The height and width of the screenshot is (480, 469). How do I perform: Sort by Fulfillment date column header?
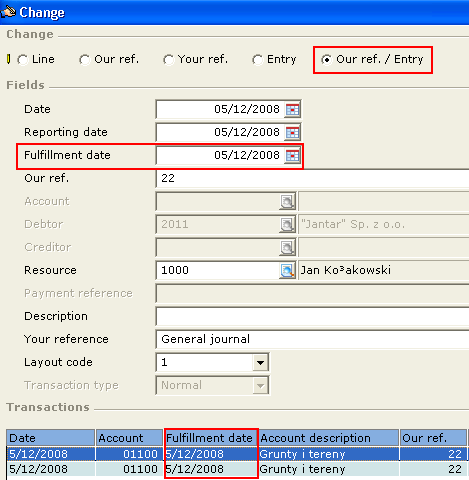point(211,438)
